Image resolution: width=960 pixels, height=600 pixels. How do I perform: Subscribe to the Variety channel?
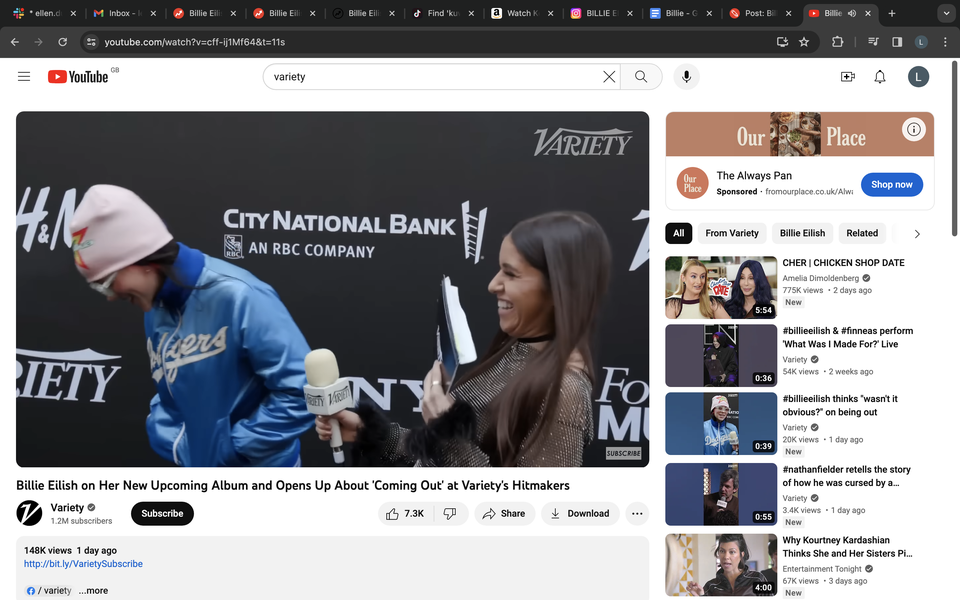pos(162,514)
